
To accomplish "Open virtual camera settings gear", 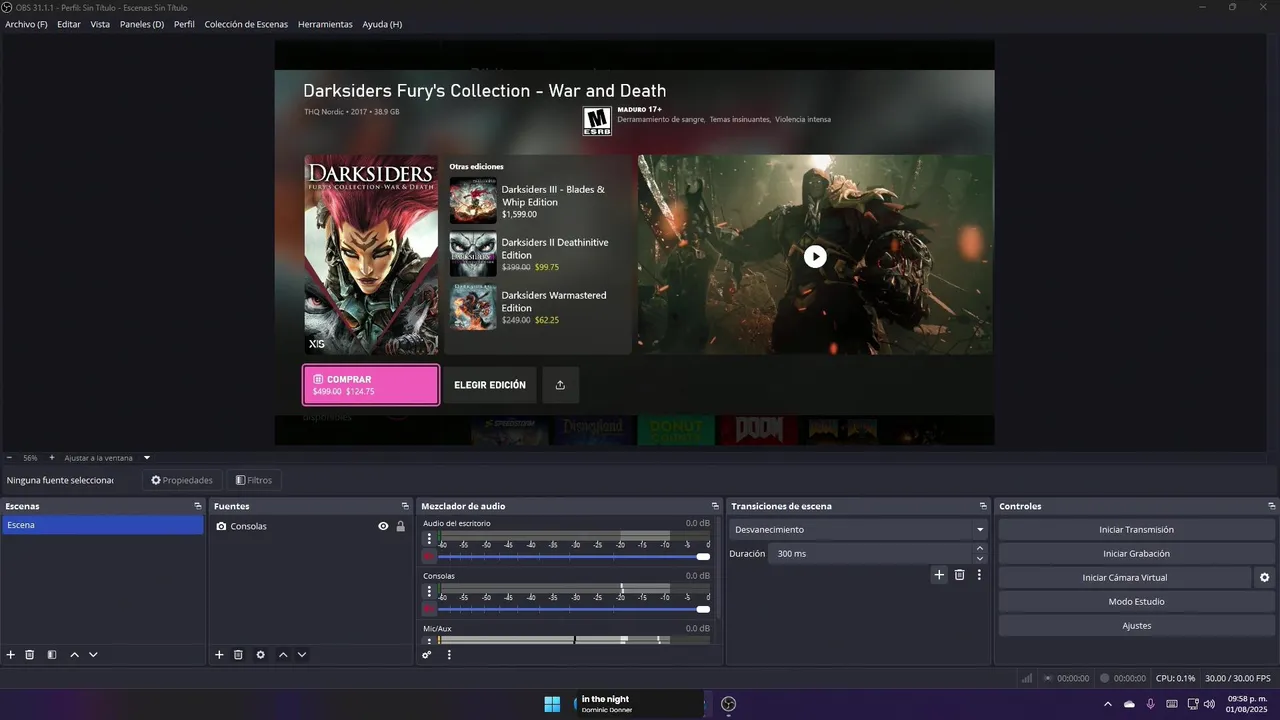I will (1264, 577).
